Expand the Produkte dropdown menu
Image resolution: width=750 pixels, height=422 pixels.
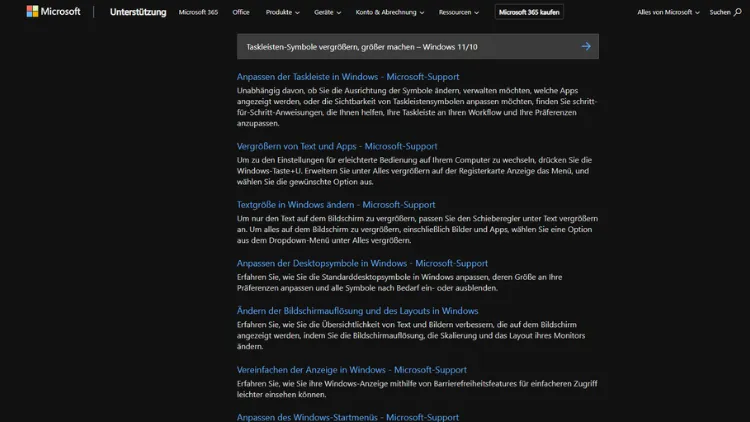[282, 12]
